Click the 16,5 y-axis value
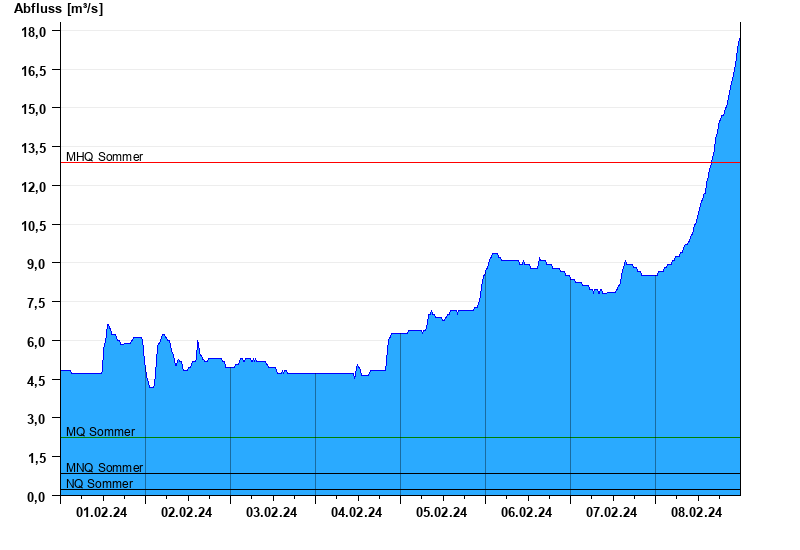The width and height of the screenshot is (800, 550). click(x=34, y=71)
